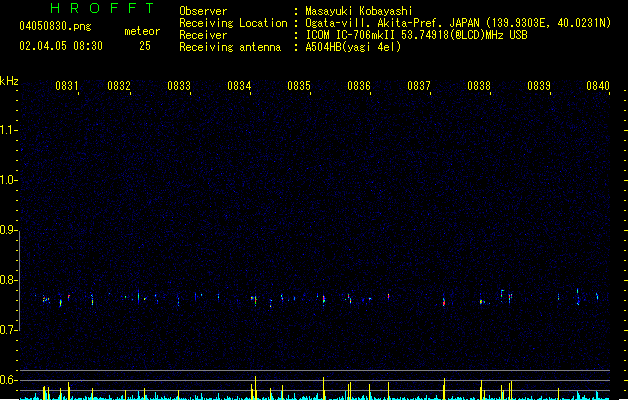Click the HROFFT title text
The image size is (629, 400).
click(x=102, y=8)
